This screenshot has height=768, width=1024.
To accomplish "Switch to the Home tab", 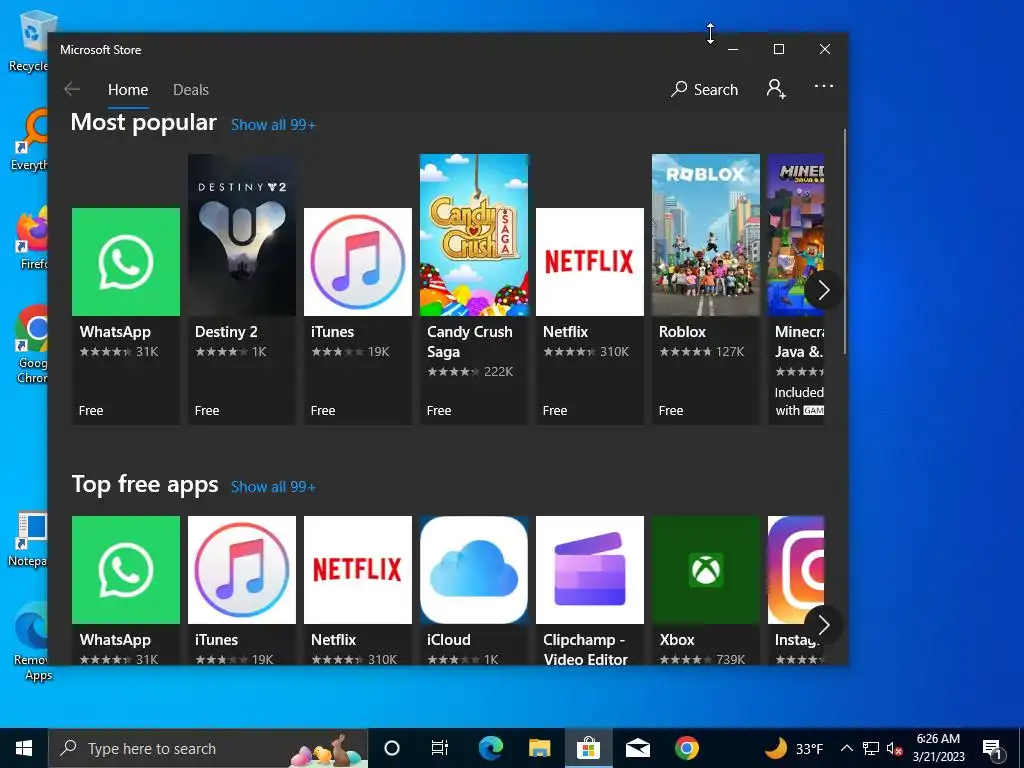I will 128,90.
